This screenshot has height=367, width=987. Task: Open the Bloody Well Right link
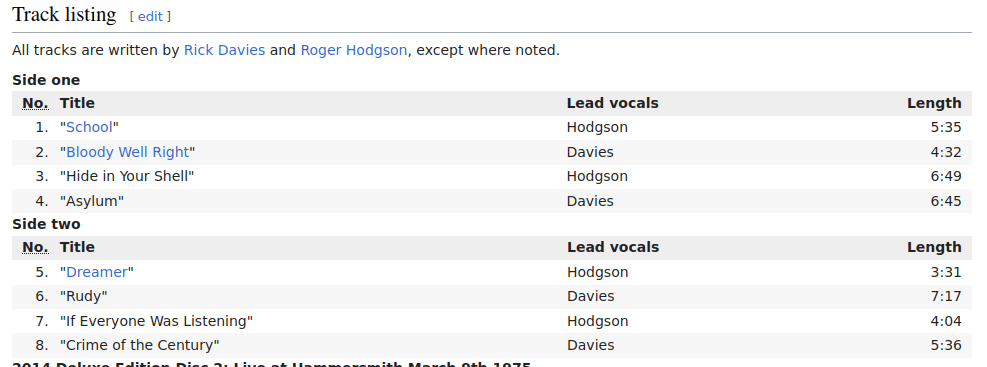coord(127,152)
